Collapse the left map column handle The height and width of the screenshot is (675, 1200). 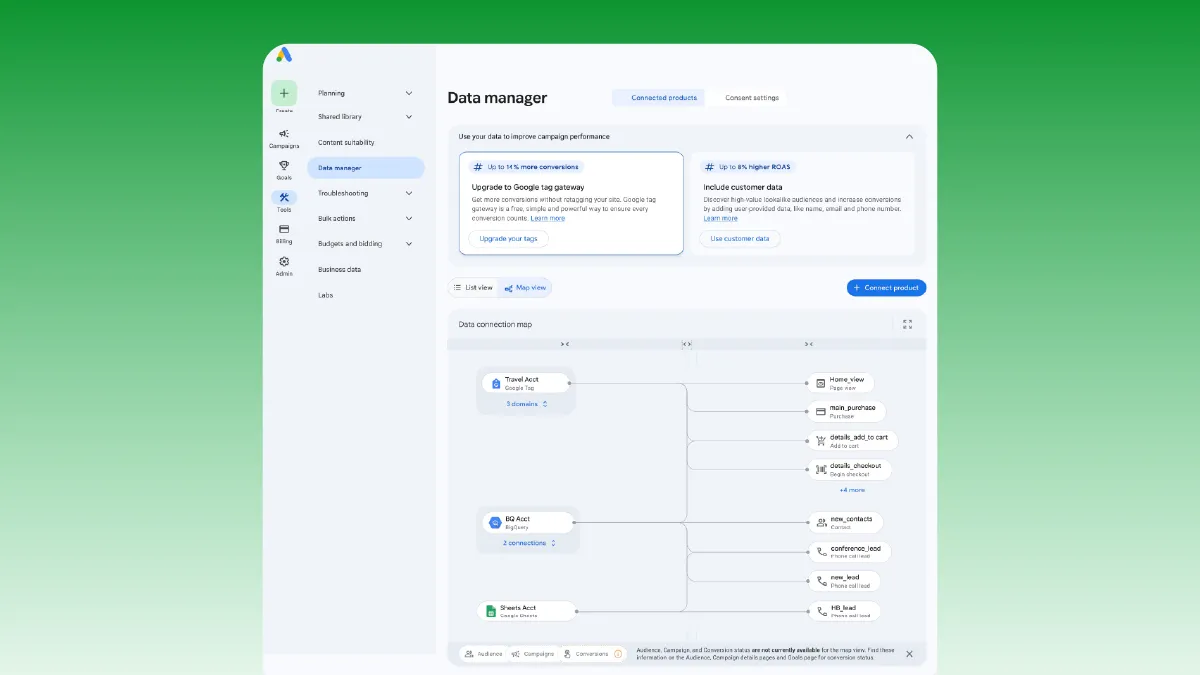click(x=565, y=344)
